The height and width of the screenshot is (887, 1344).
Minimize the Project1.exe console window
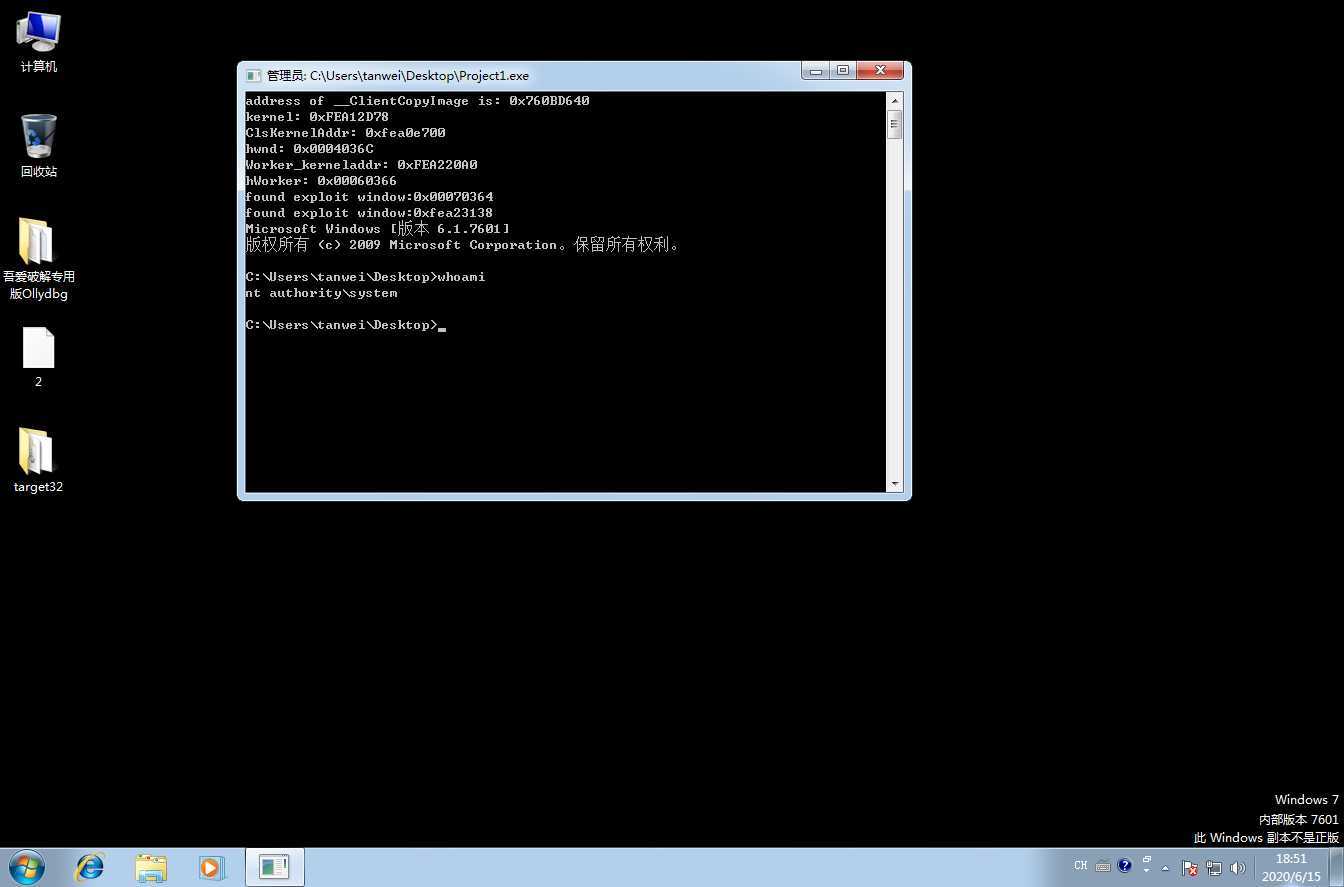click(815, 70)
